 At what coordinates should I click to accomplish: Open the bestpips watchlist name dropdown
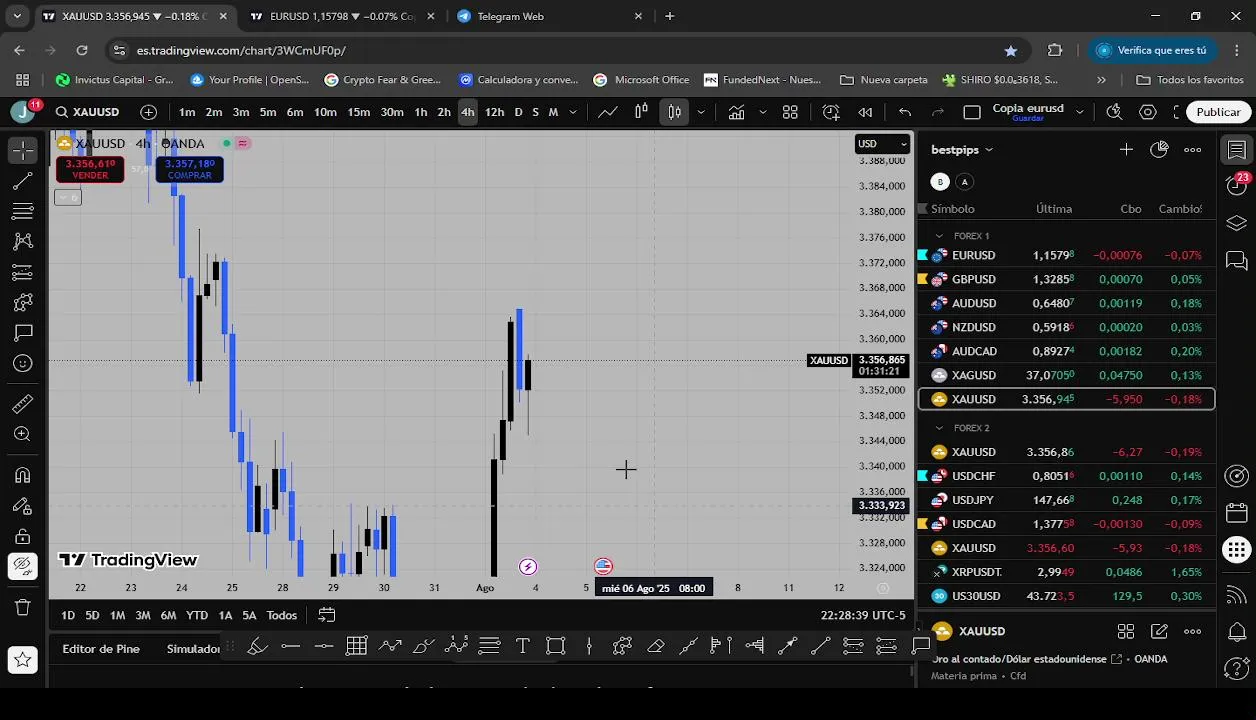pyautogui.click(x=962, y=150)
